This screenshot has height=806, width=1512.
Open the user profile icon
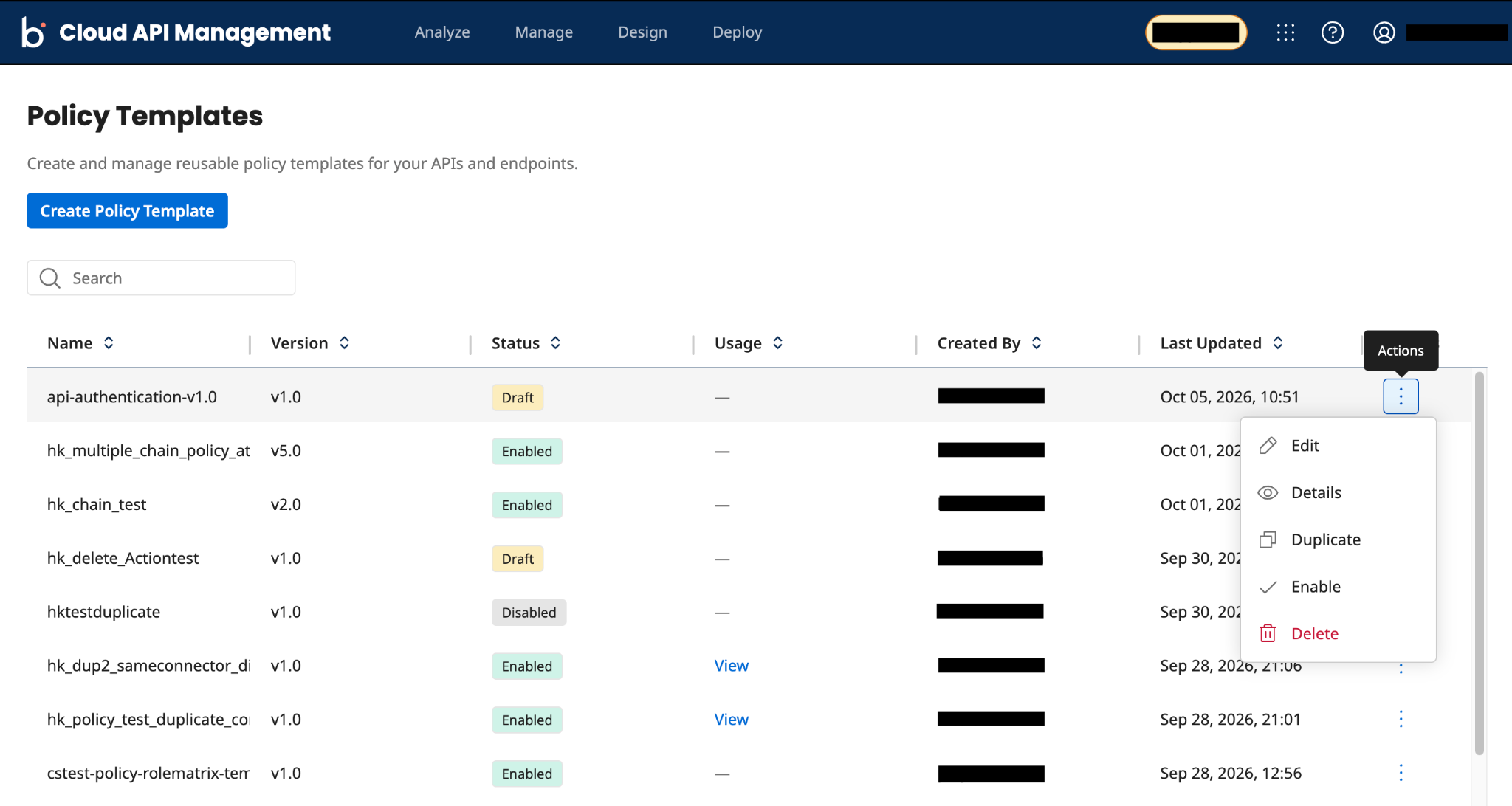tap(1384, 32)
